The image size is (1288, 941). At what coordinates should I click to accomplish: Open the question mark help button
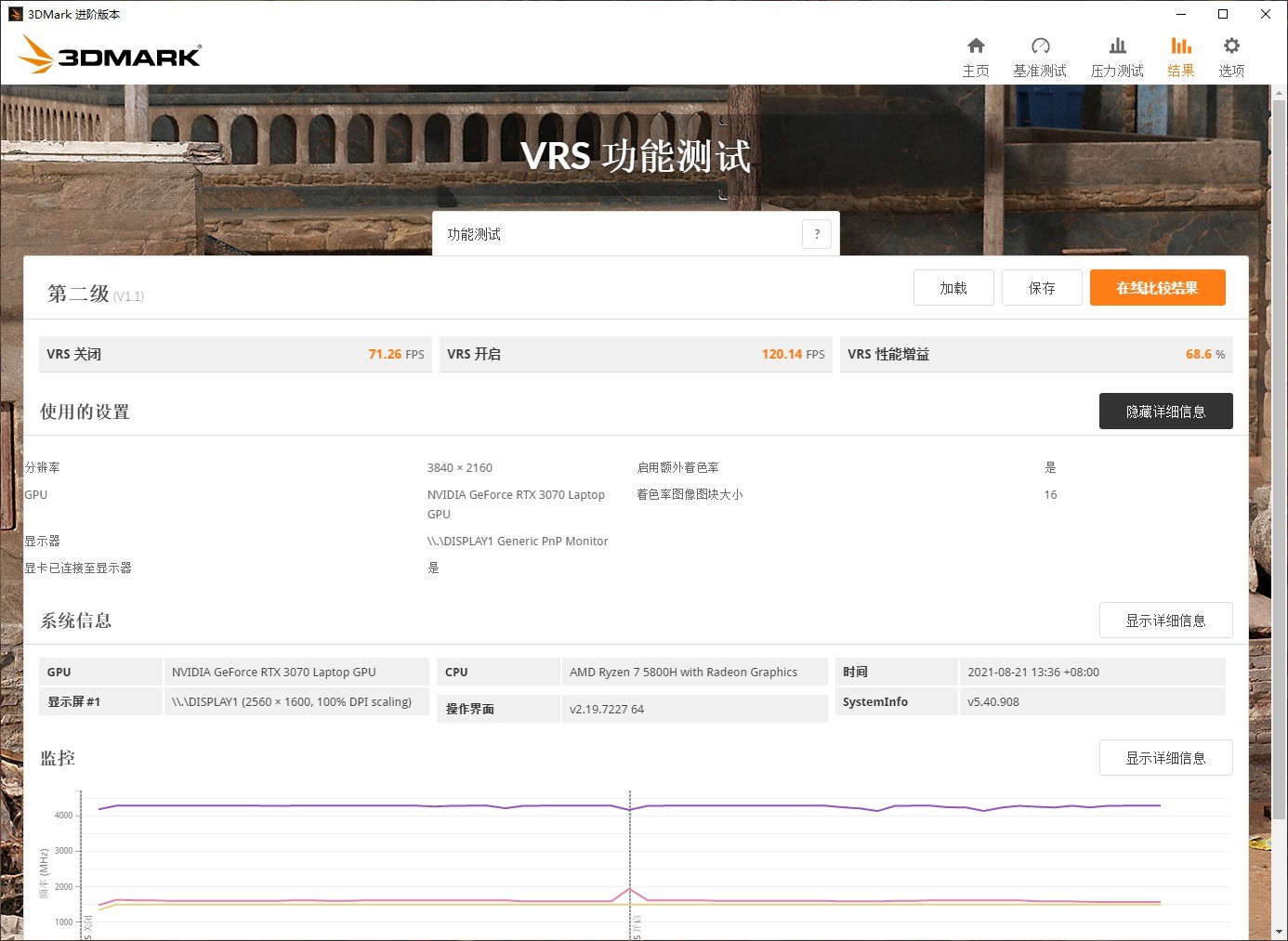point(817,234)
